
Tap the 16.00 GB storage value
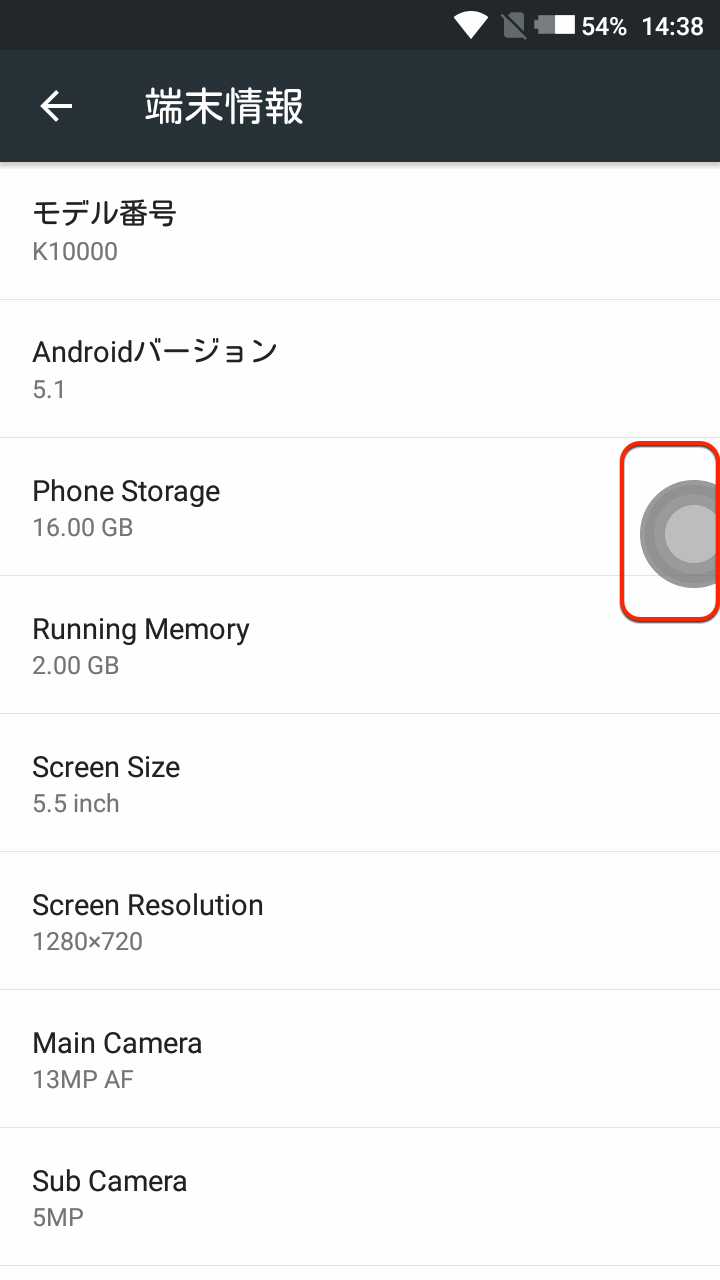point(83,528)
